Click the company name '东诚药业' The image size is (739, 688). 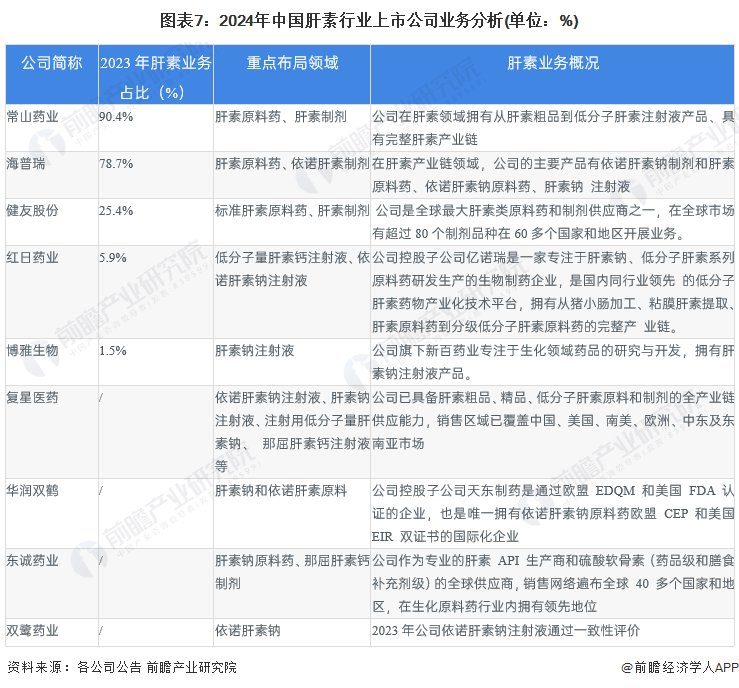(32, 560)
